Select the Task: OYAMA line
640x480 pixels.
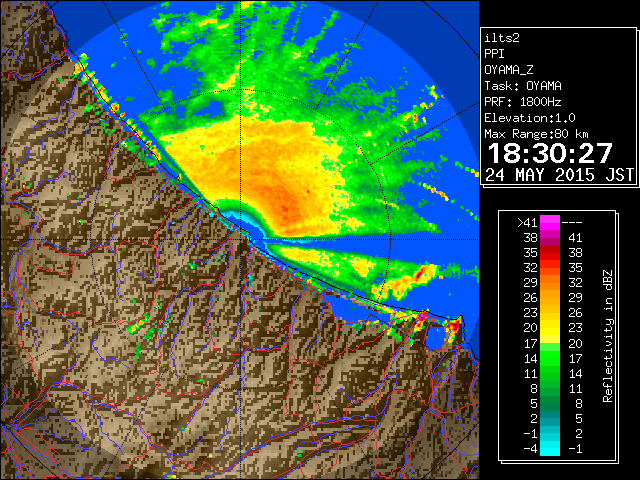523,86
